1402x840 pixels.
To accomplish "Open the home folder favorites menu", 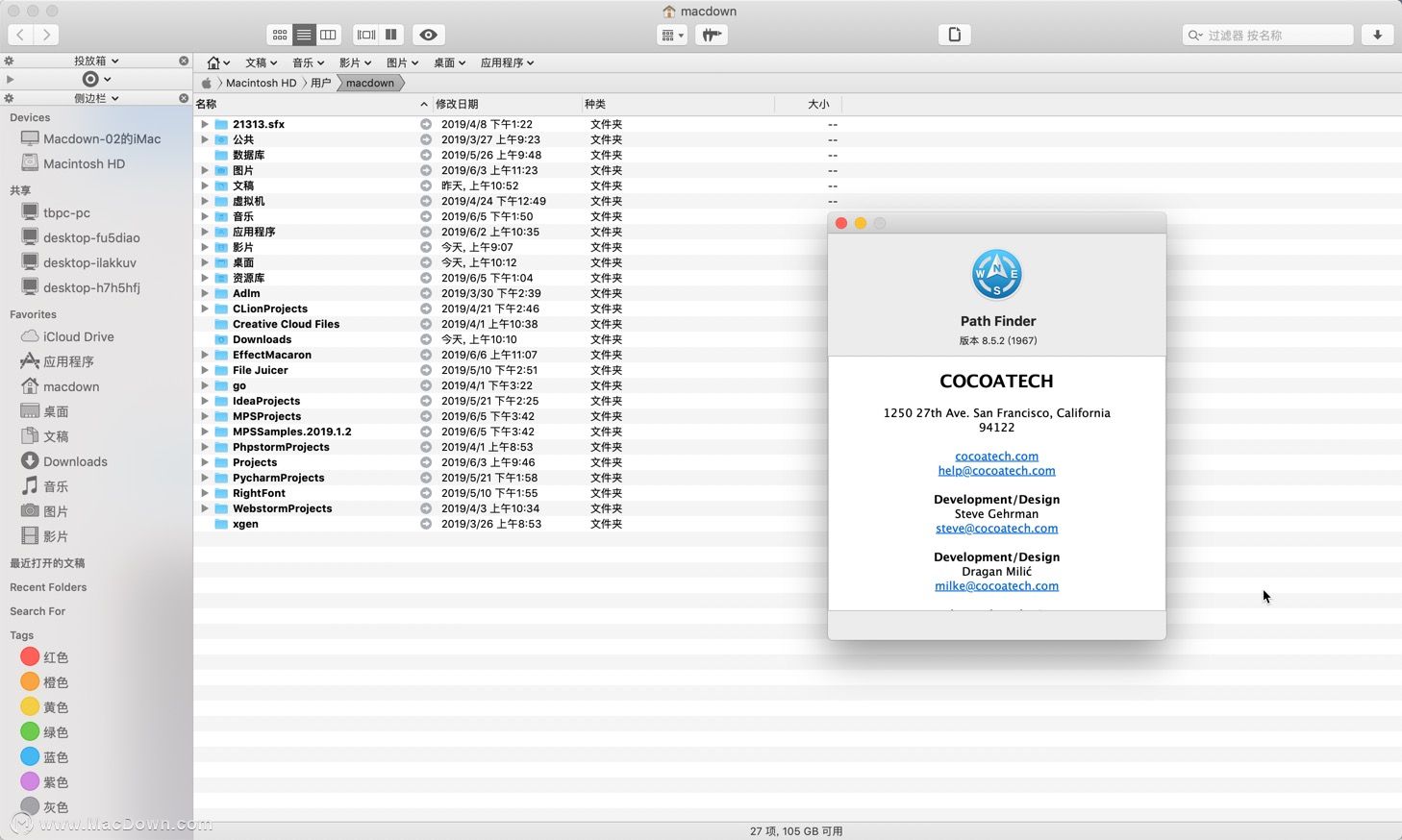I will (x=218, y=62).
